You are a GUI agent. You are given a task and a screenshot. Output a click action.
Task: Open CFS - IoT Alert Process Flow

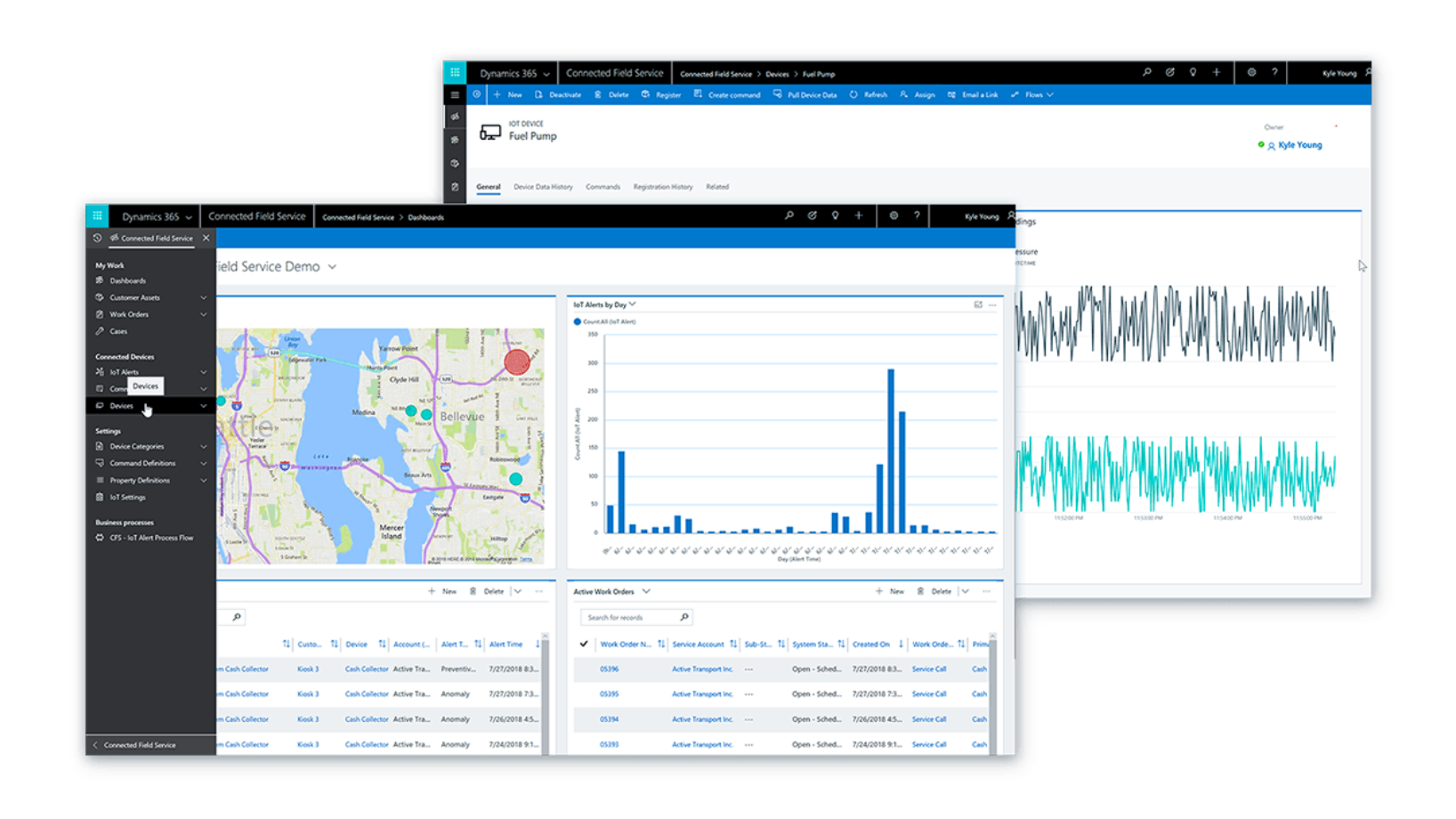coord(151,538)
